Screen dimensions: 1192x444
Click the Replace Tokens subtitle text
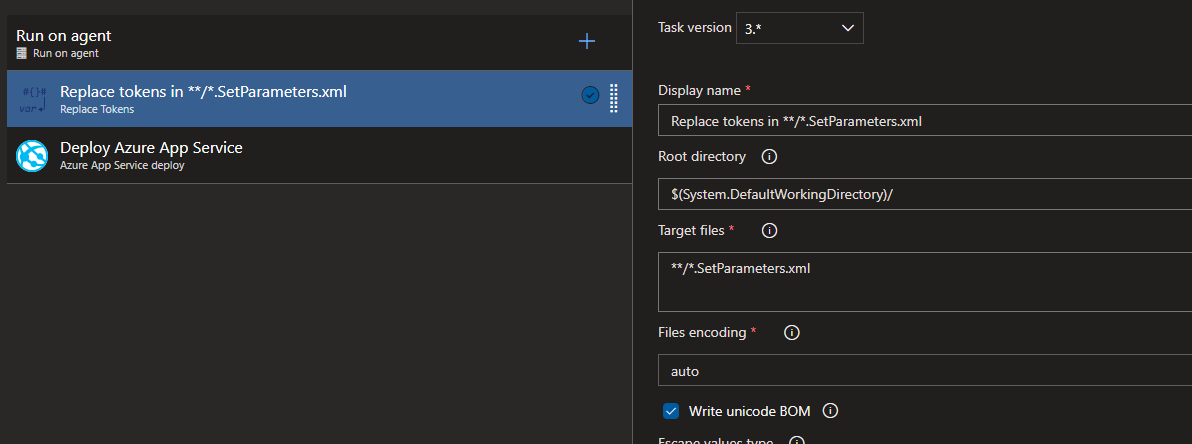pyautogui.click(x=97, y=109)
